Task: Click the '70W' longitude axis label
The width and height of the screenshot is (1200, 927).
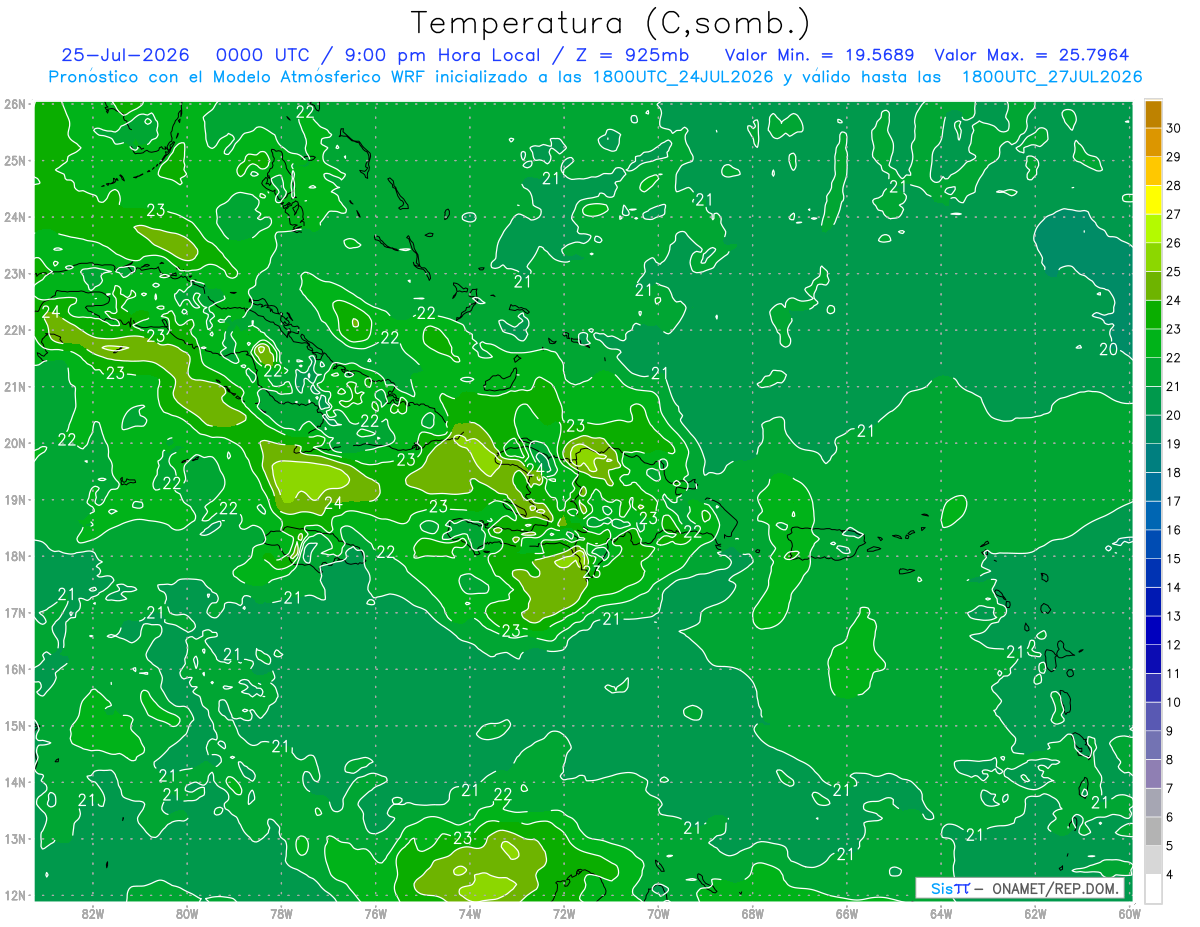Action: tap(658, 913)
